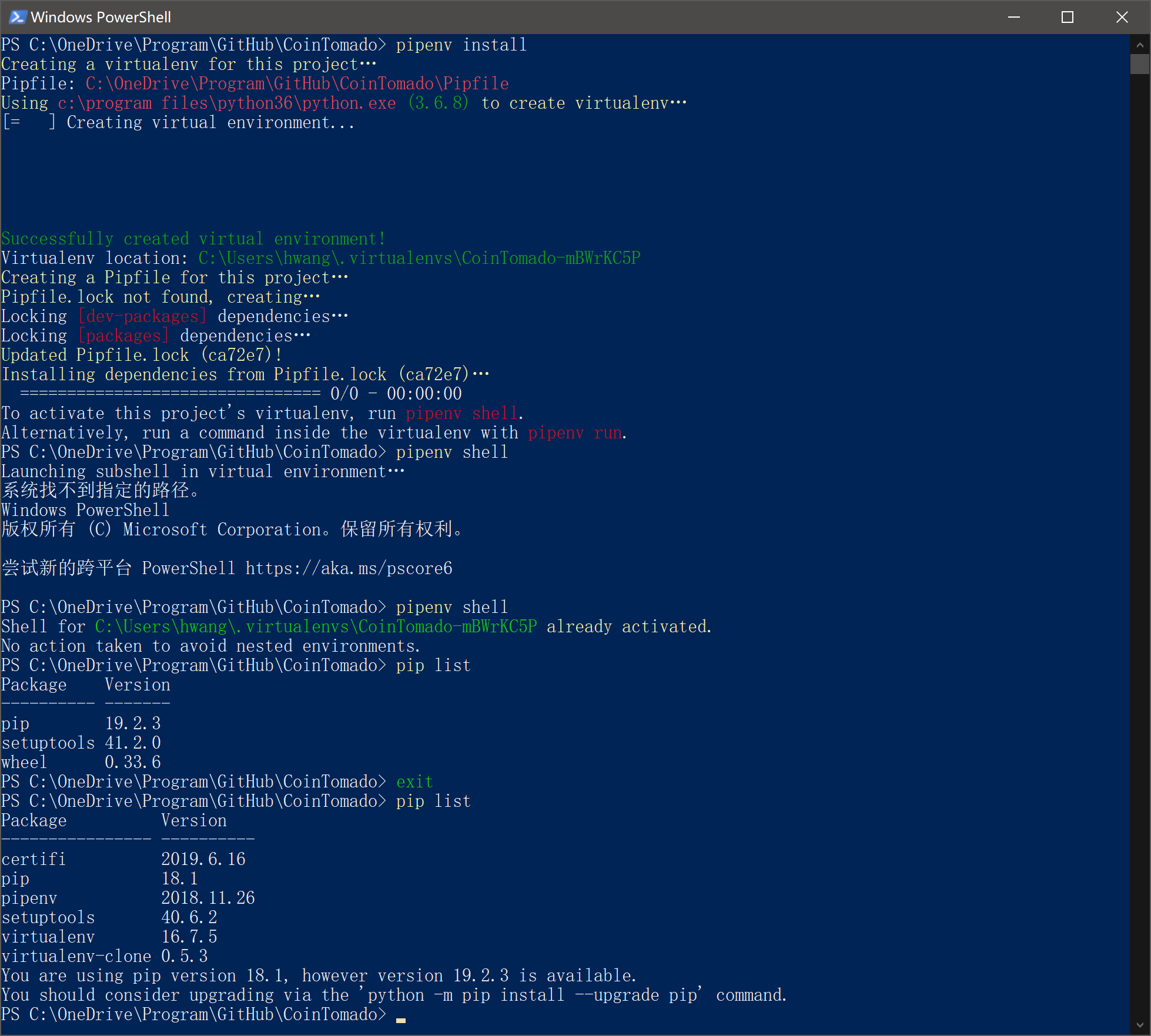This screenshot has width=1151, height=1036.
Task: Minimize the PowerShell window
Action: point(1013,17)
